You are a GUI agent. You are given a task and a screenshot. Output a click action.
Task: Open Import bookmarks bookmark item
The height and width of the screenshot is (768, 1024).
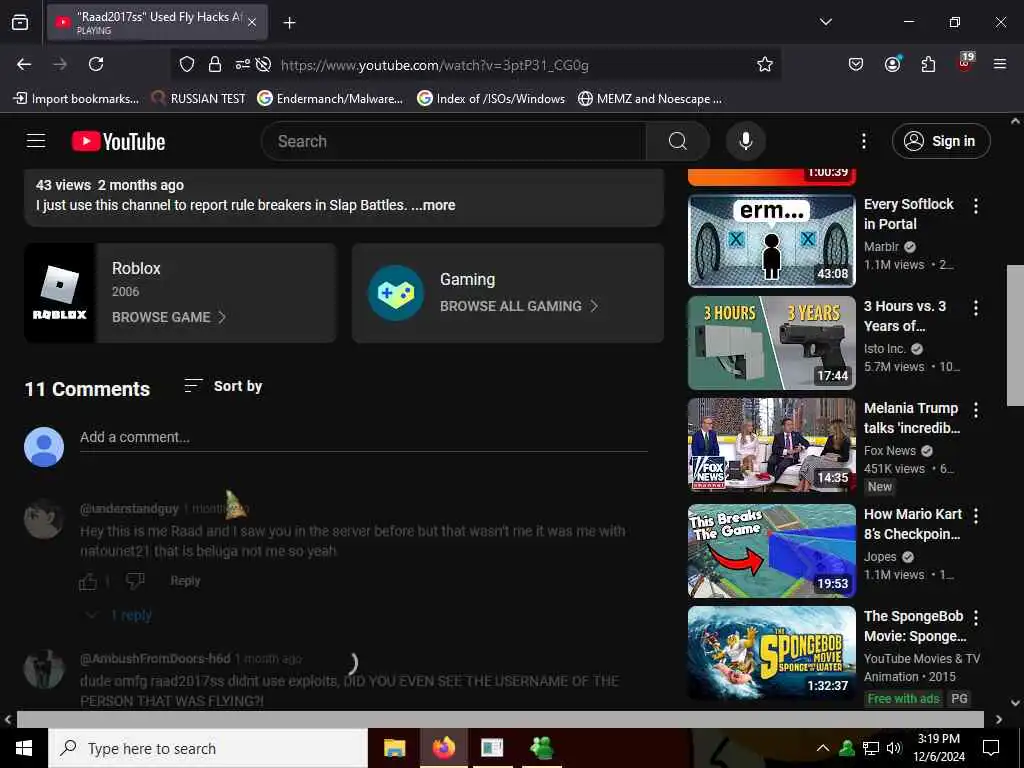76,99
